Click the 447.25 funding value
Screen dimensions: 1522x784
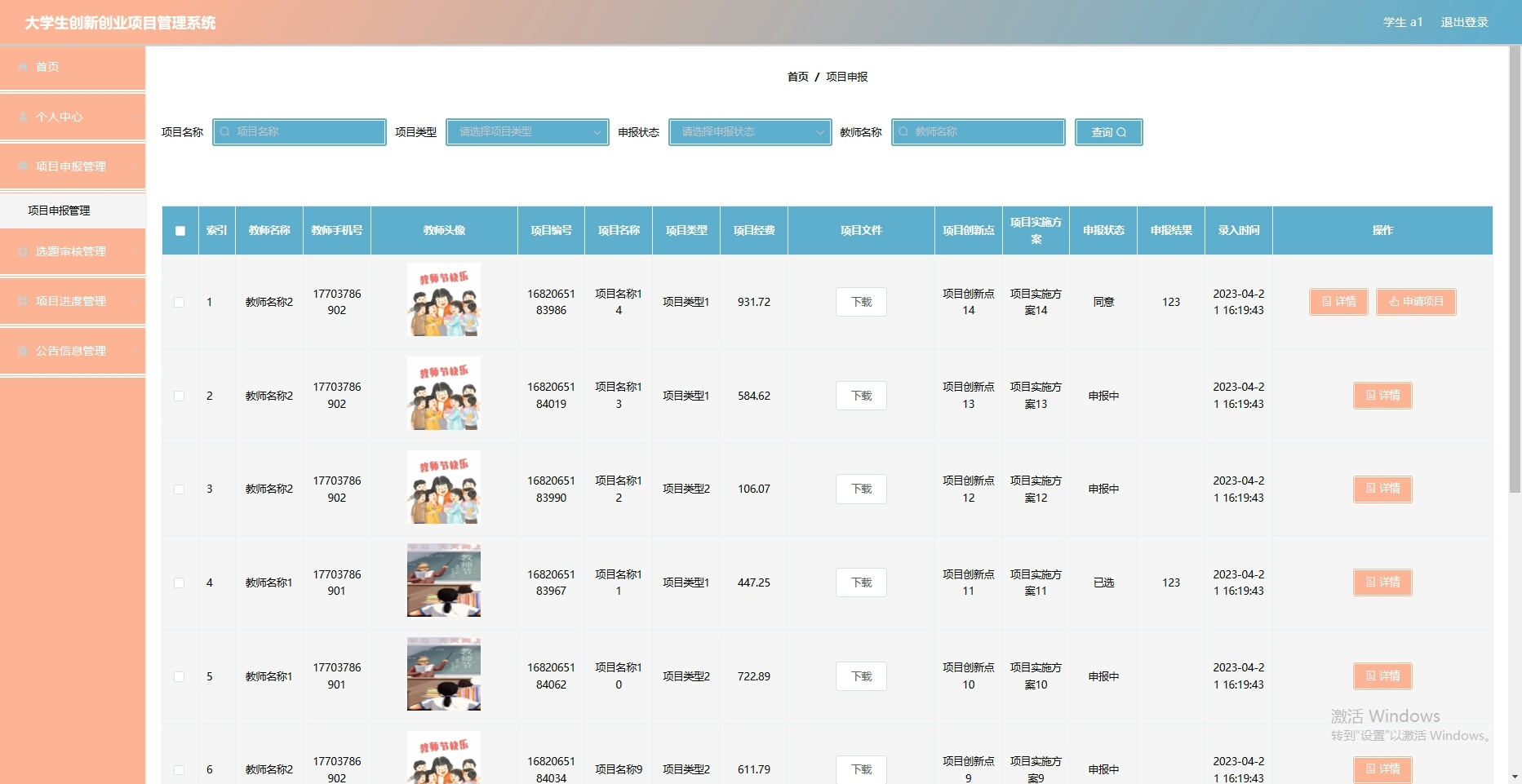pos(754,582)
